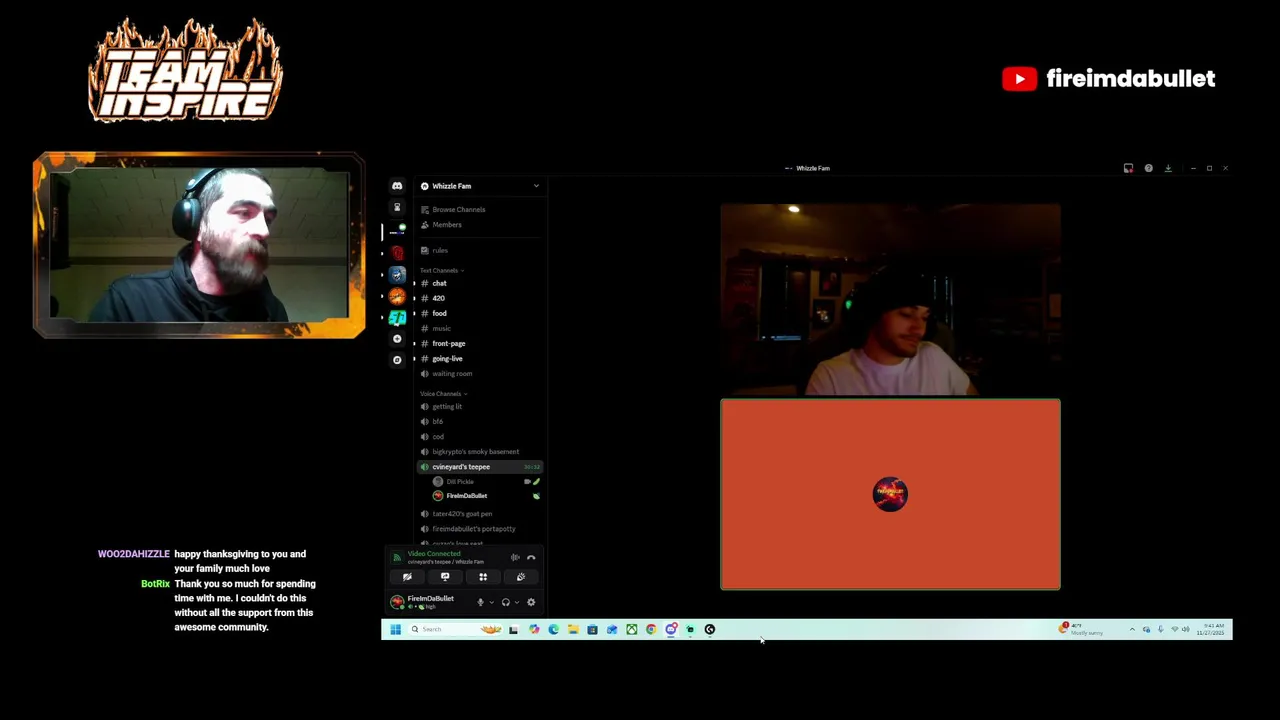
Task: Open Google Chrome from taskbar
Action: (651, 629)
